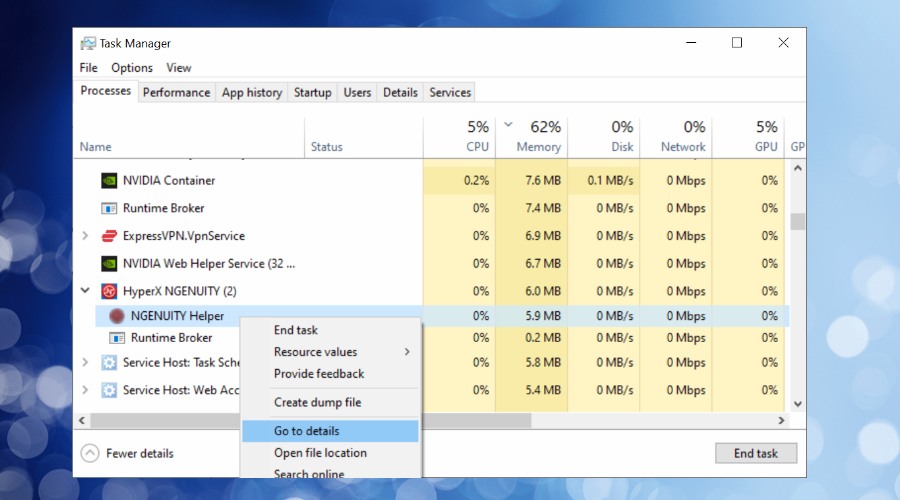The image size is (900, 500).
Task: Choose Provide feedback in context menu
Action: pos(330,374)
